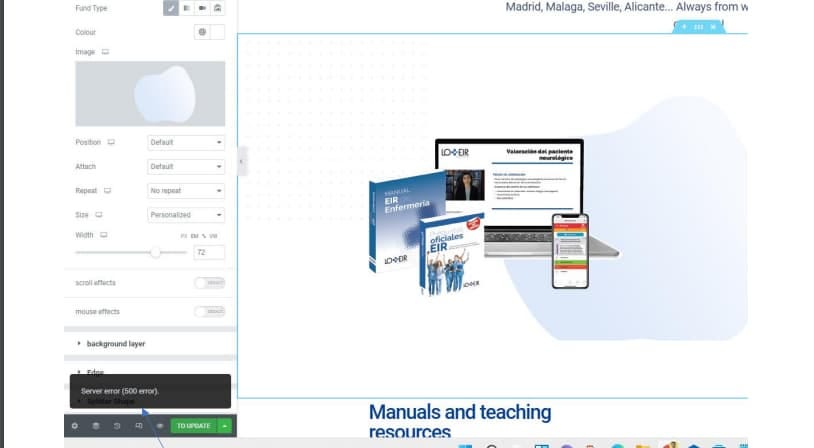This screenshot has height=448, width=814.
Task: Choose the background image thumbnail
Action: point(150,94)
